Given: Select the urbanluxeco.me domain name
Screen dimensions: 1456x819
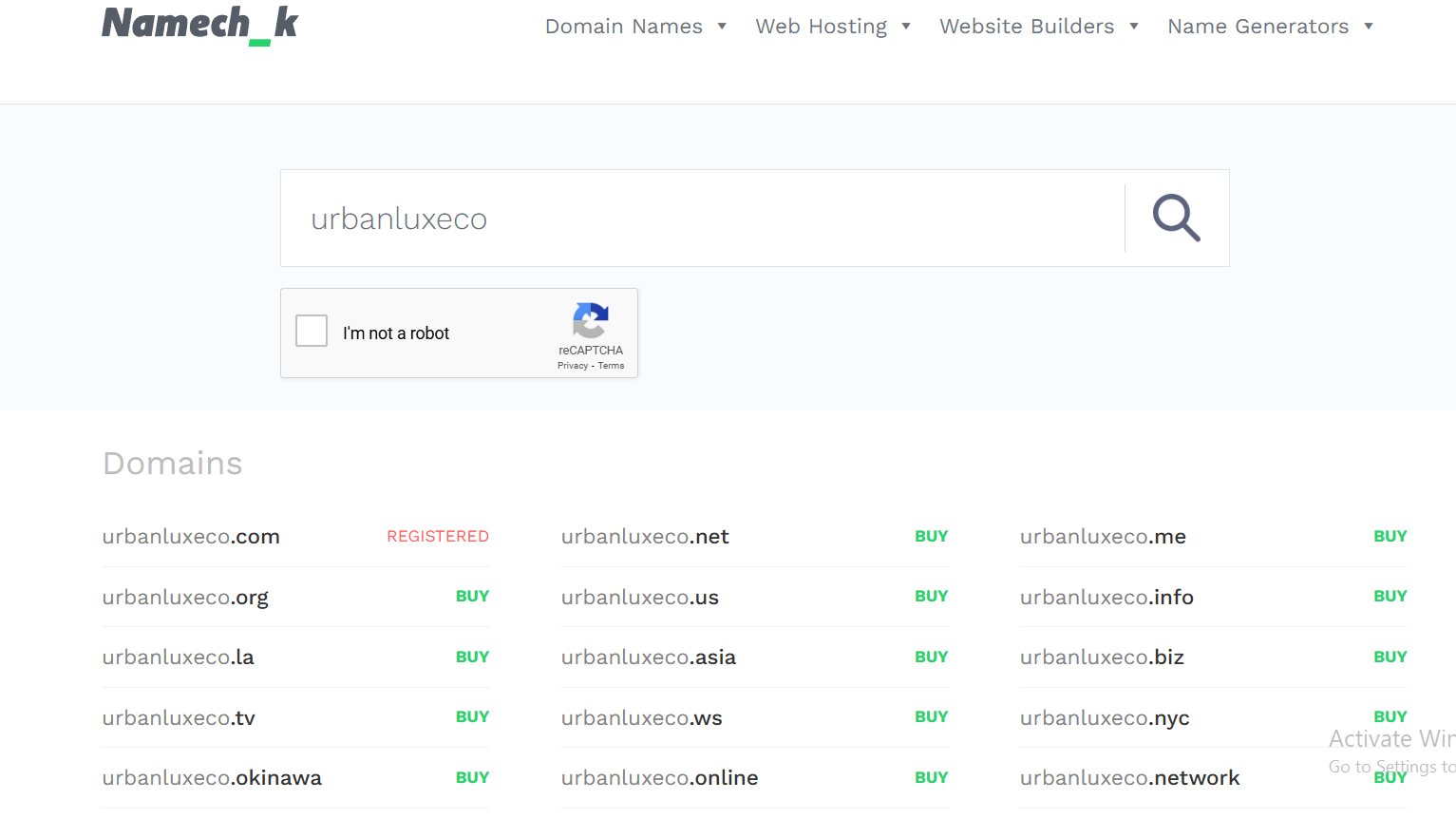Looking at the screenshot, I should pyautogui.click(x=1103, y=537).
